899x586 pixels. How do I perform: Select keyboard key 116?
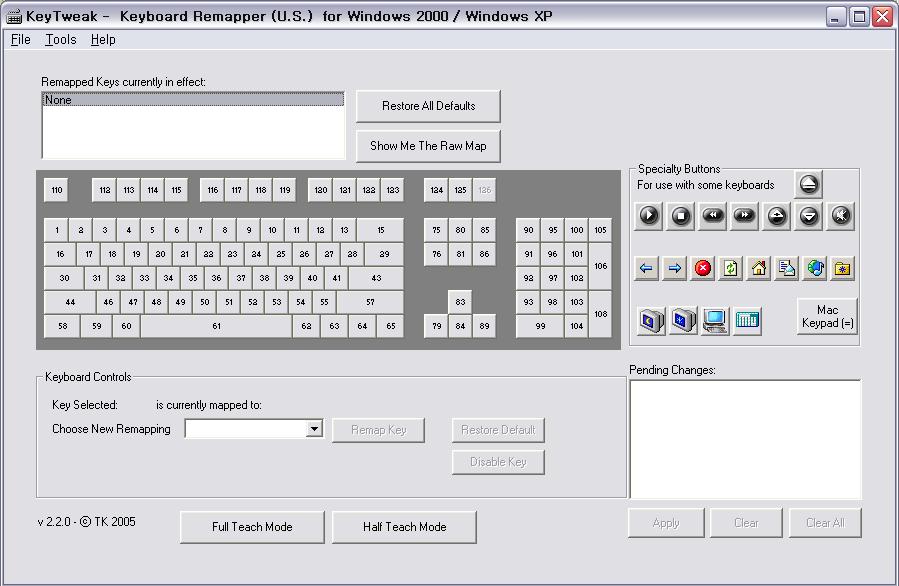click(213, 190)
